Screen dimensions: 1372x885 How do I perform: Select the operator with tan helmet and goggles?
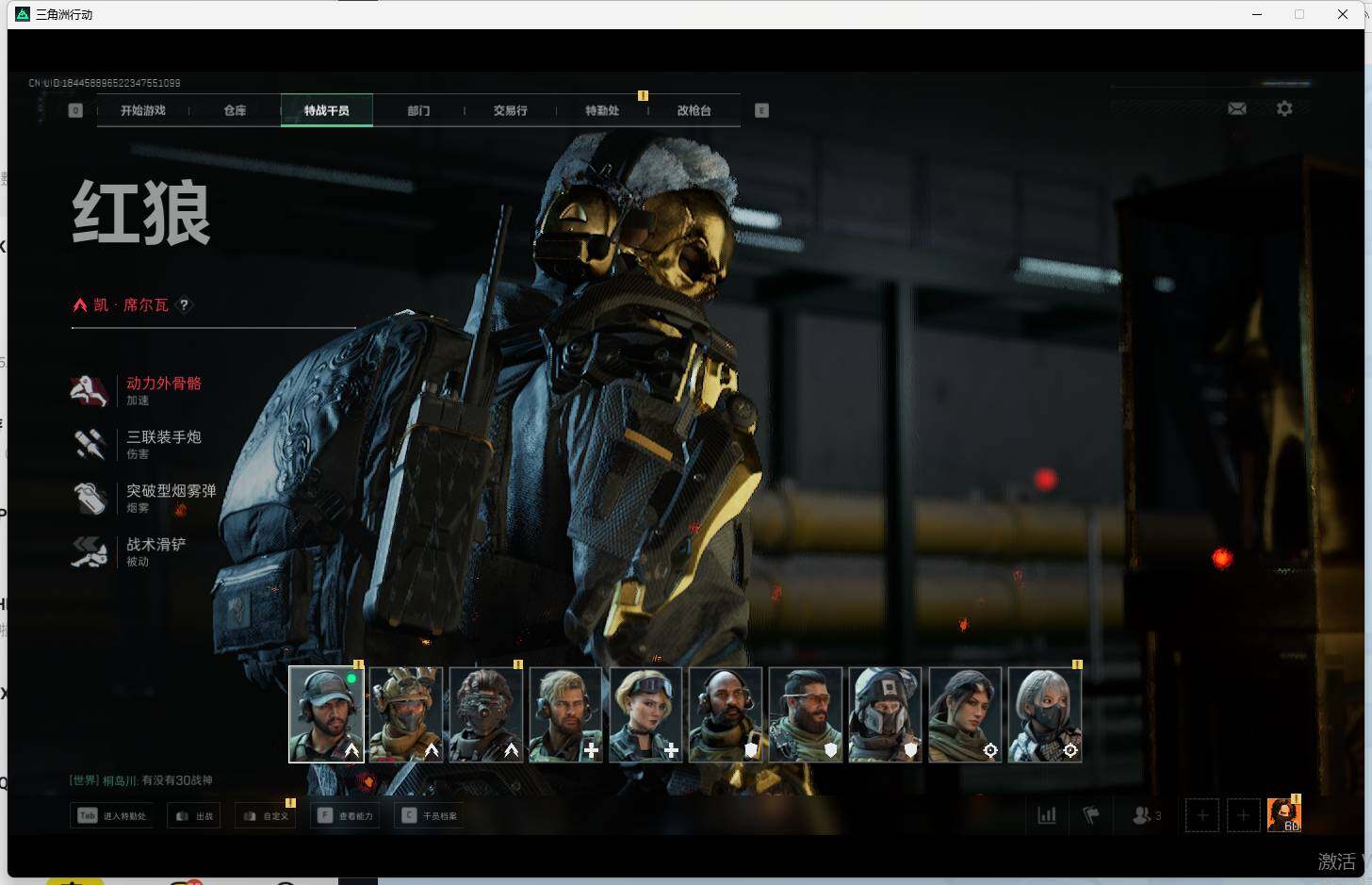coord(406,714)
